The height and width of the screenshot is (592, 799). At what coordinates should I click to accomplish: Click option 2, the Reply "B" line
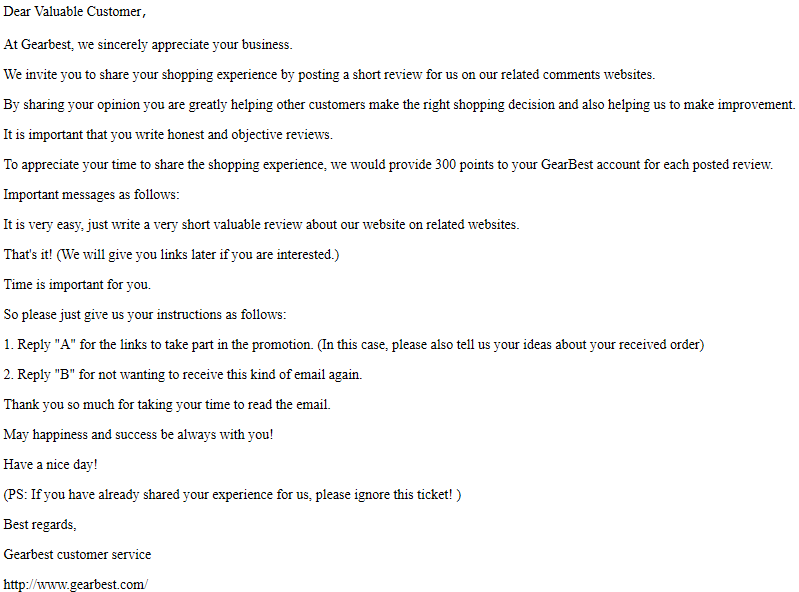coord(183,375)
